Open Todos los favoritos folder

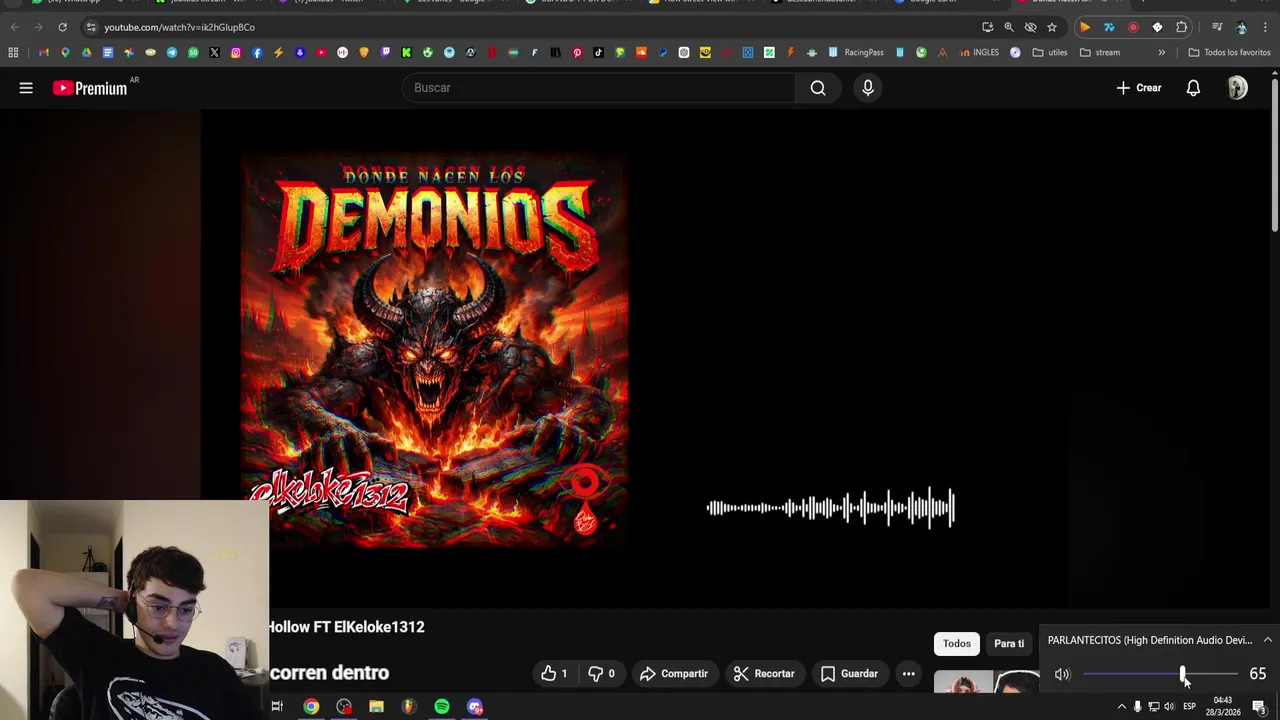tap(1229, 52)
